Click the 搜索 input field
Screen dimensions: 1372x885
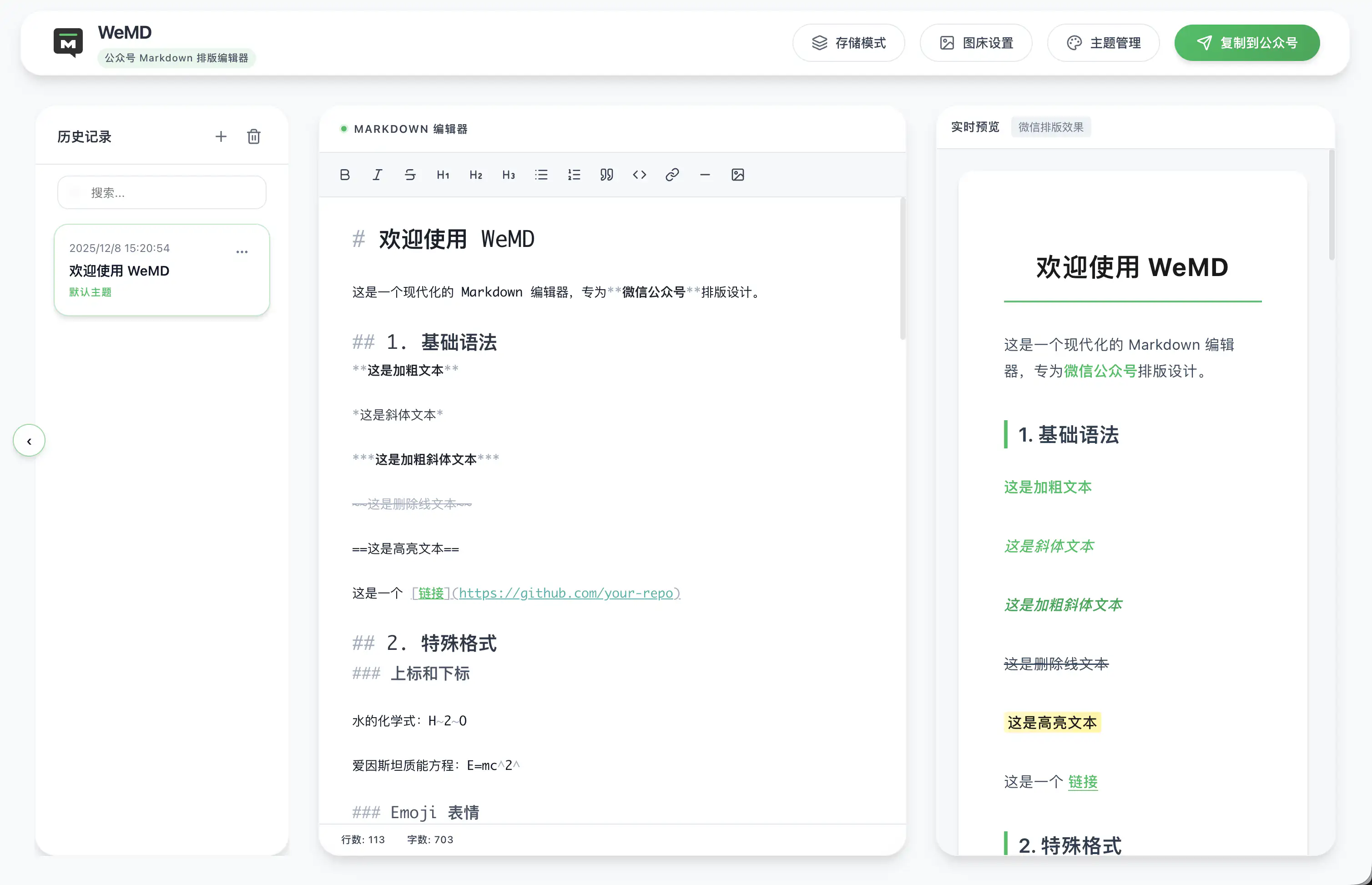[x=161, y=192]
